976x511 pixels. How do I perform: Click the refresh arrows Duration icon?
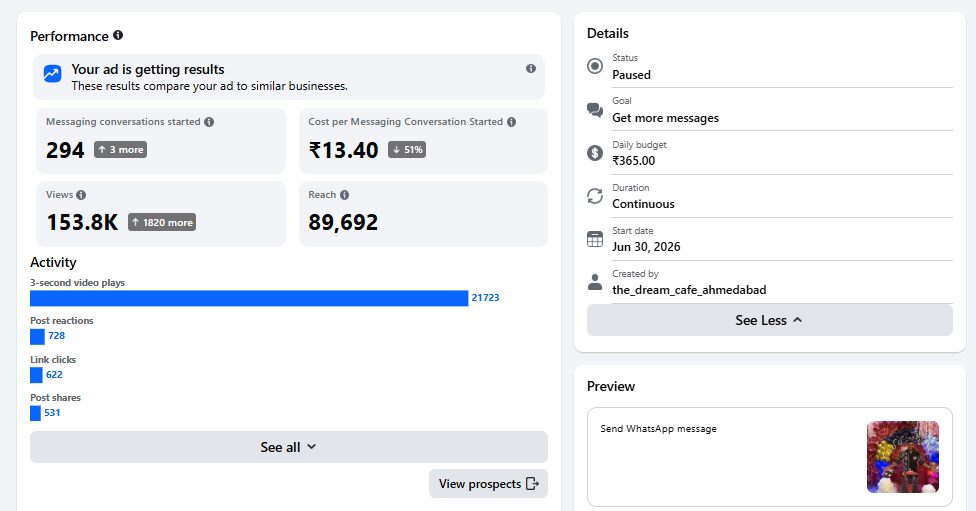pyautogui.click(x=595, y=196)
